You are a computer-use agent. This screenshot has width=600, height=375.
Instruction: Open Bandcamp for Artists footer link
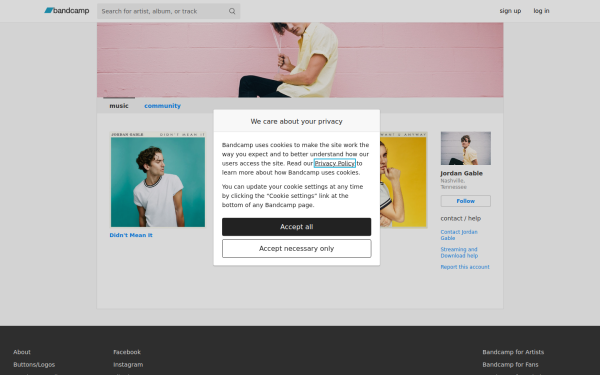coord(513,352)
